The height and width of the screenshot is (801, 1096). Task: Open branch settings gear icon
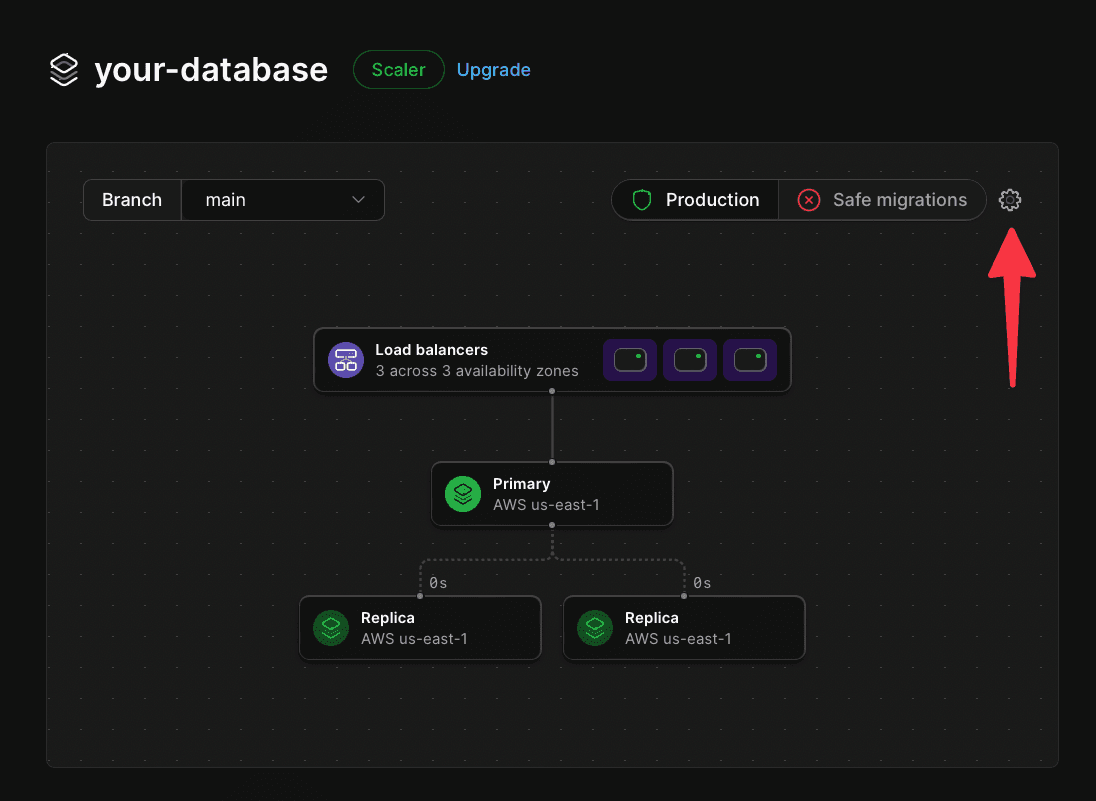click(x=1009, y=200)
